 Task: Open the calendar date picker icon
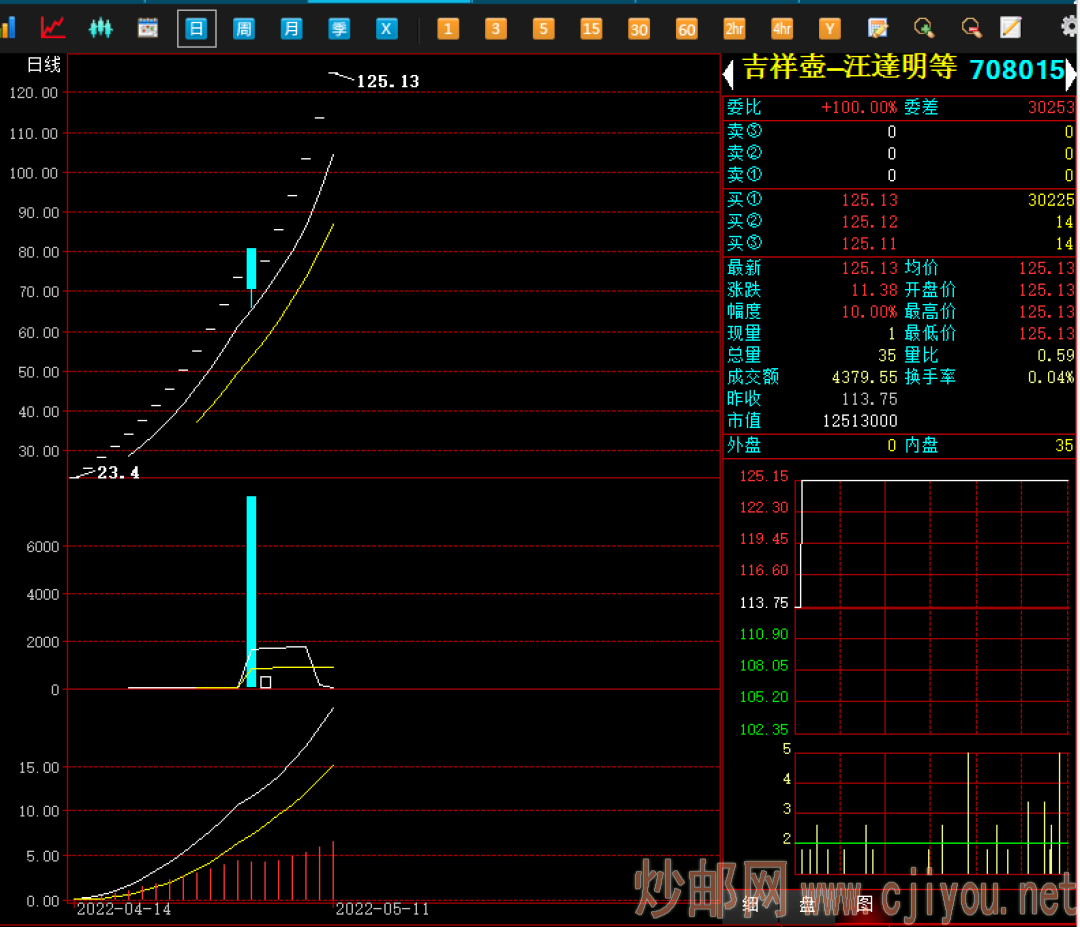coord(148,28)
